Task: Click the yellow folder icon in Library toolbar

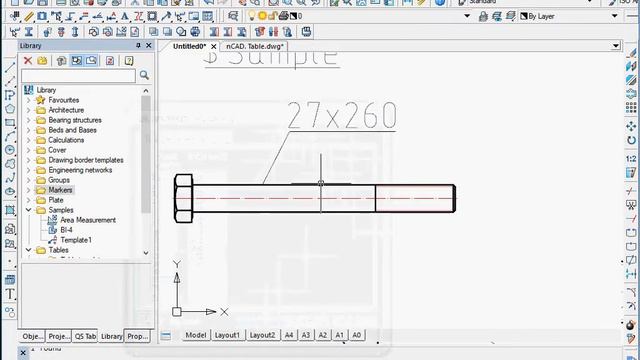Action: coord(42,61)
